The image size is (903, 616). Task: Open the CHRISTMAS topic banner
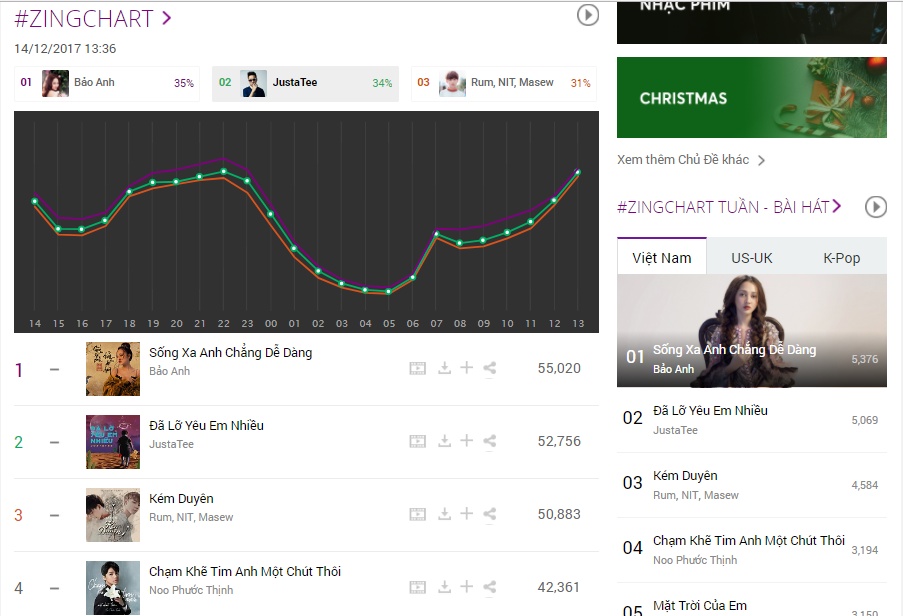(x=752, y=97)
